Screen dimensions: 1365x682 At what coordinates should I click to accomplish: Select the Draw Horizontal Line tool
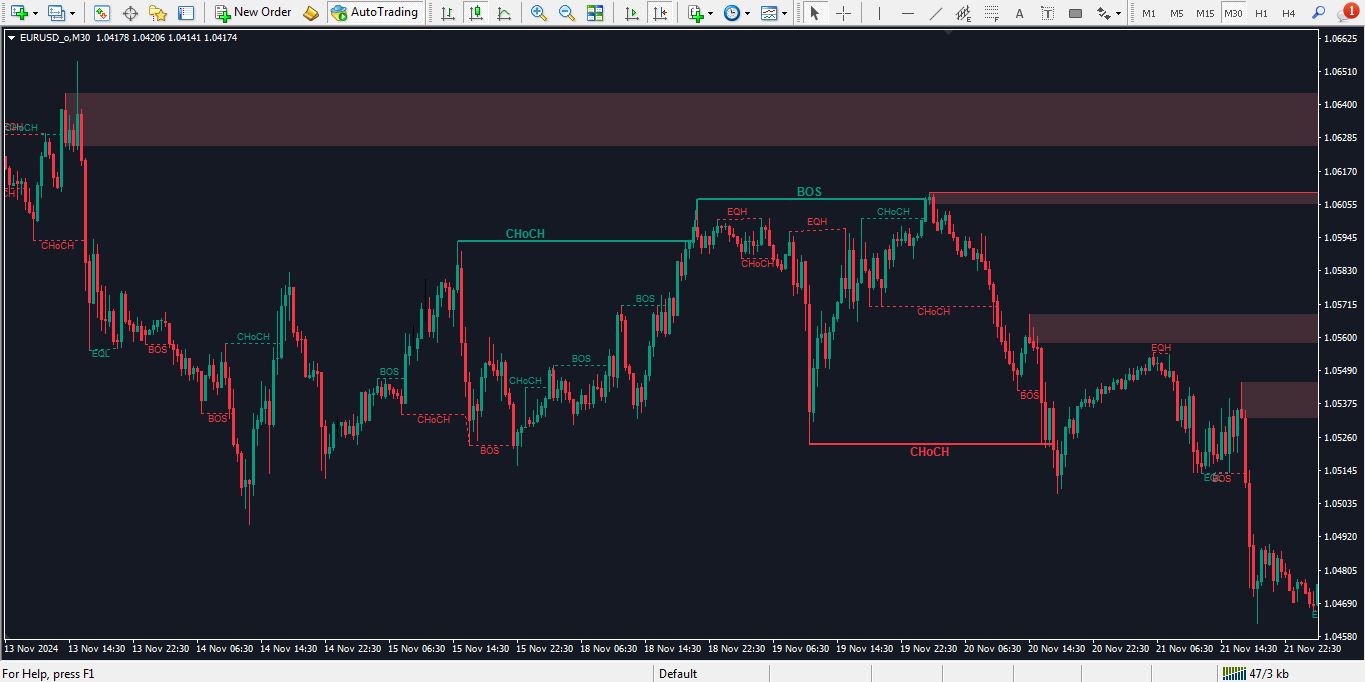(x=906, y=13)
